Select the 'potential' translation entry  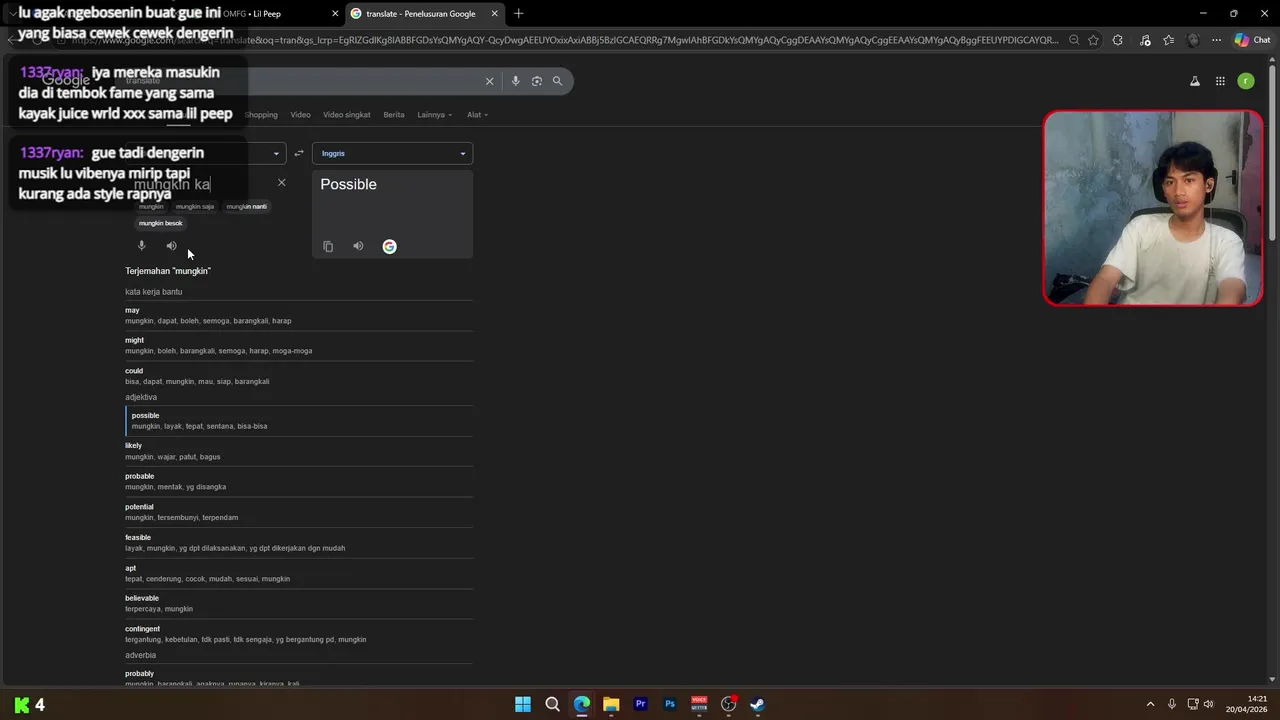(x=299, y=512)
